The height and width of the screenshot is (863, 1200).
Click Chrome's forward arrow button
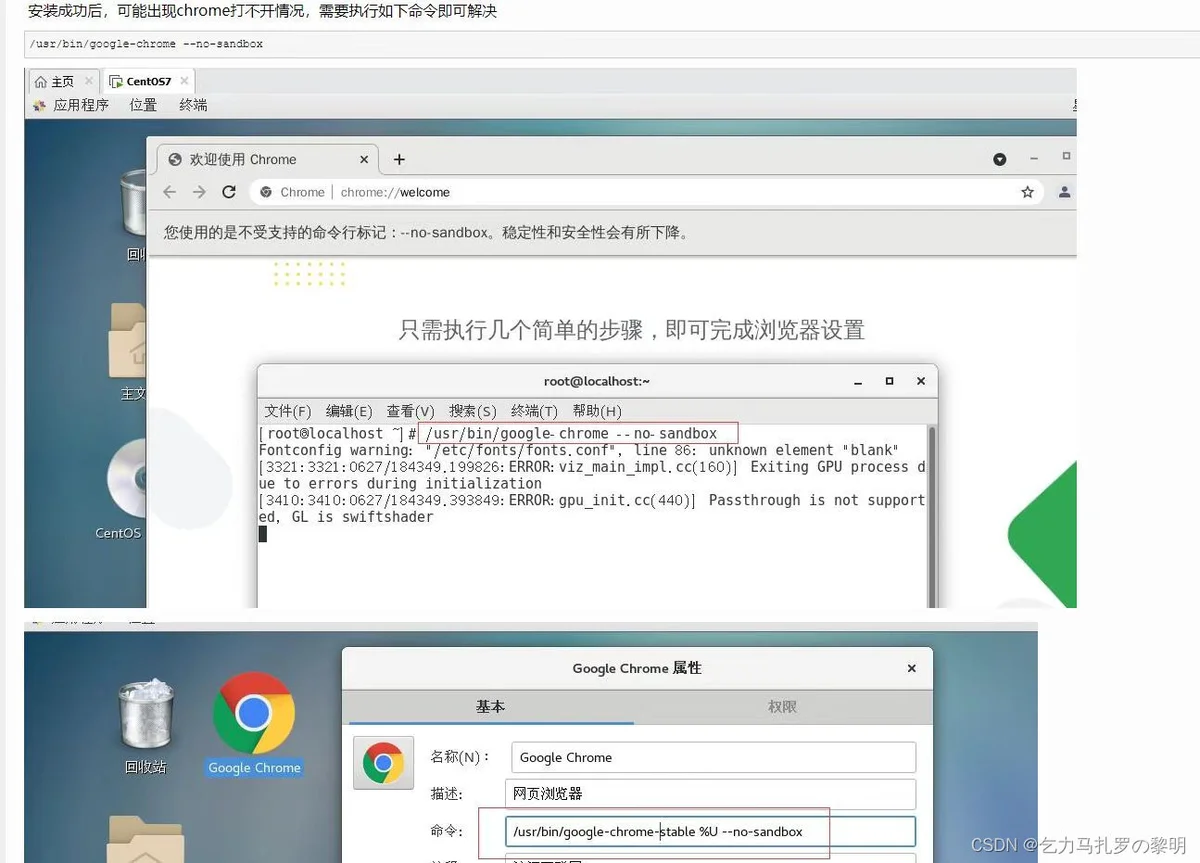[x=199, y=192]
